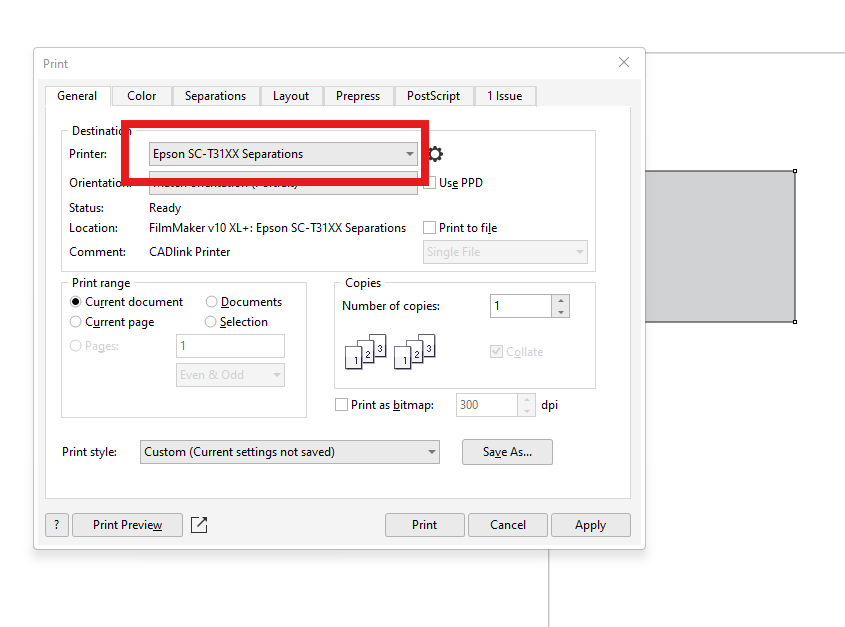Screen dimensions: 845x627
Task: Click the rectangle's top-right selection handle
Action: (795, 171)
